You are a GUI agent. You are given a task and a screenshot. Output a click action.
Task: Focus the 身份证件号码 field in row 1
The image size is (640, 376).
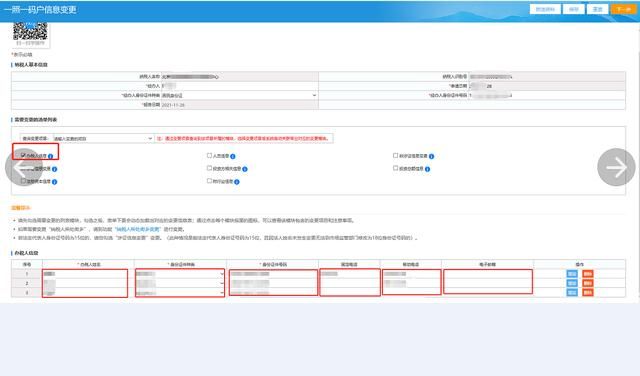tap(273, 274)
